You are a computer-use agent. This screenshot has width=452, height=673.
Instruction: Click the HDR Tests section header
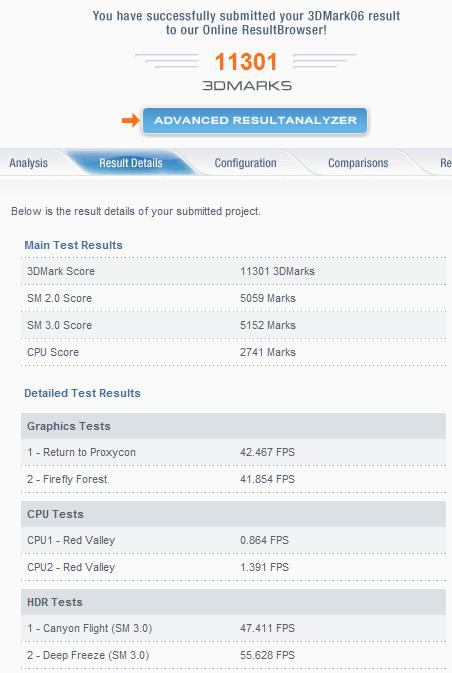coord(233,602)
